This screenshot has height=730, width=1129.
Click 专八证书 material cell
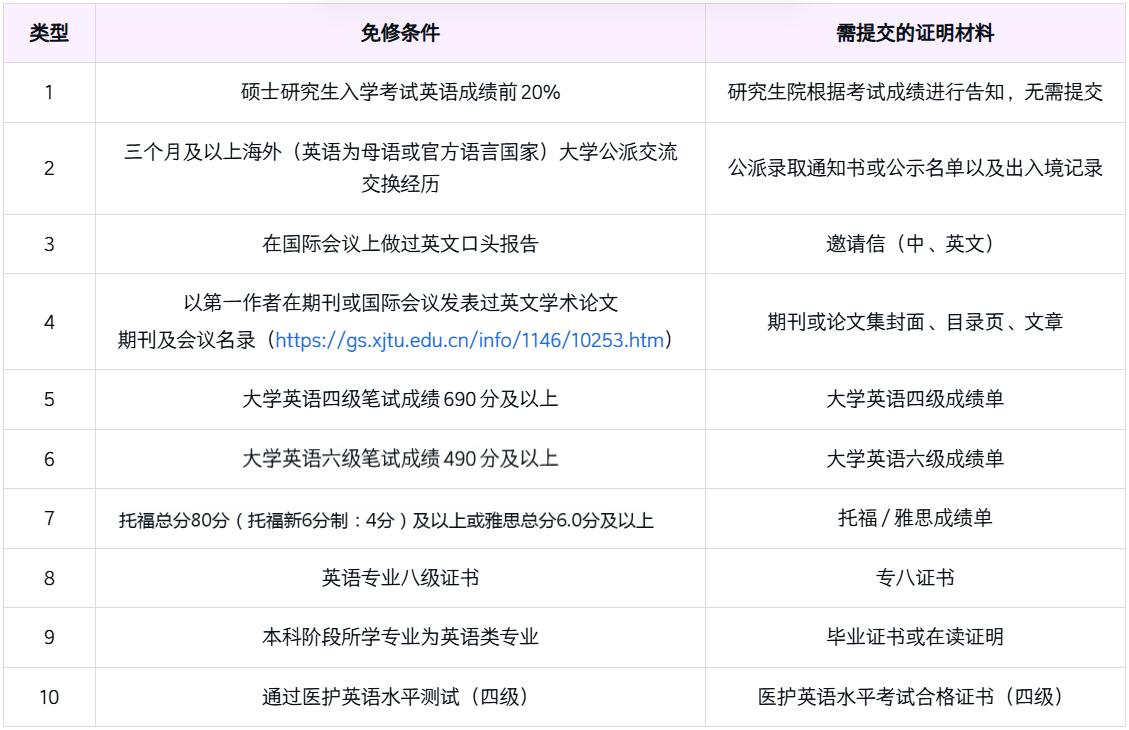915,577
